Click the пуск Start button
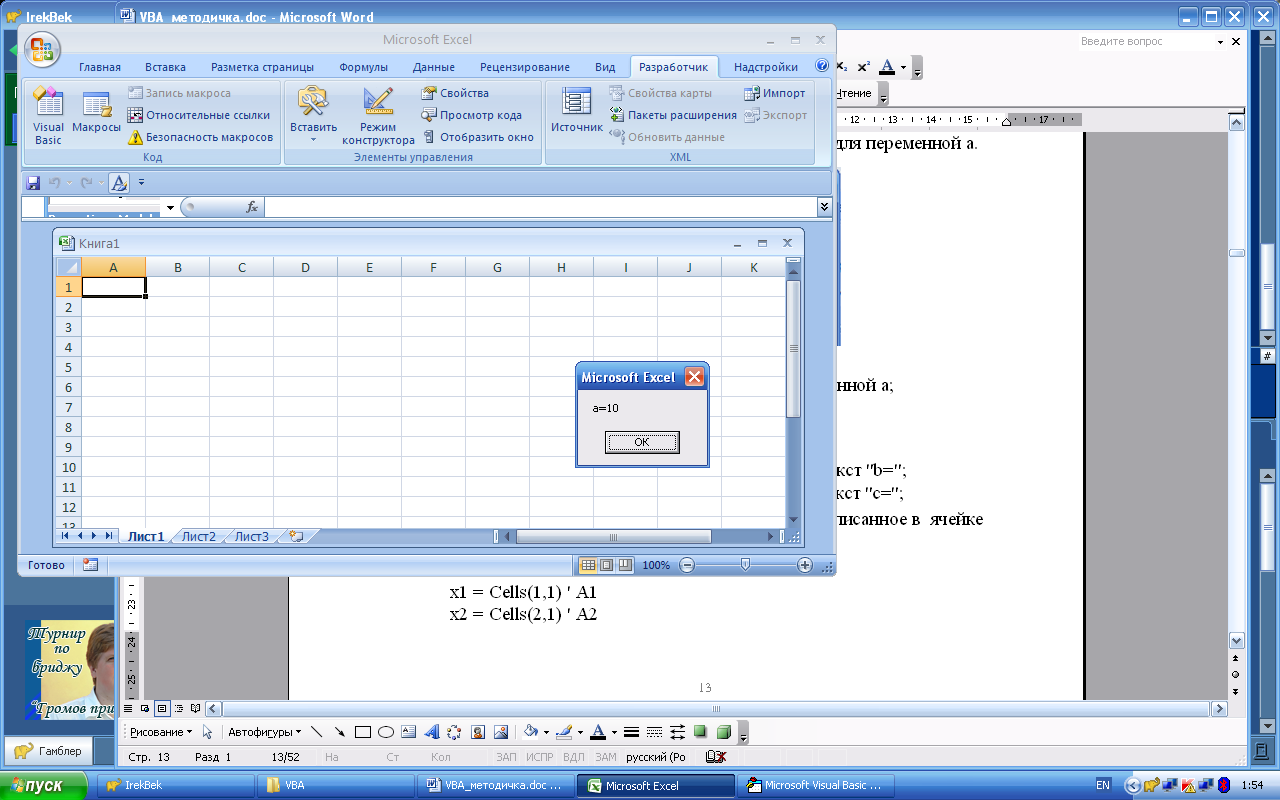Screen dimensions: 1280x800 click(x=44, y=786)
